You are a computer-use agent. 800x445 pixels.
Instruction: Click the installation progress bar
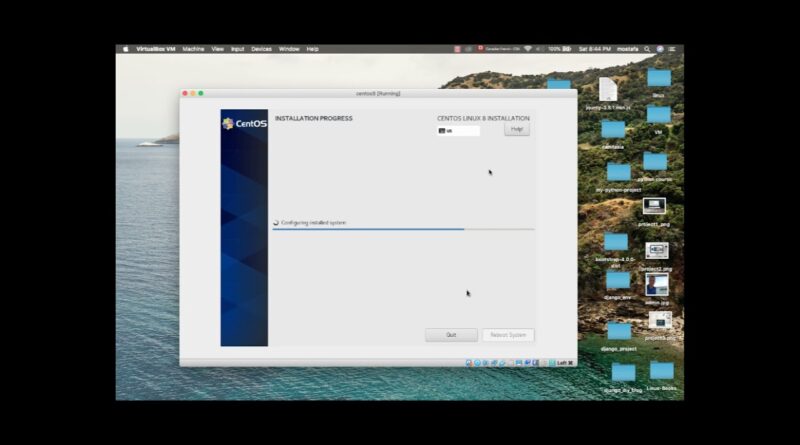point(403,230)
